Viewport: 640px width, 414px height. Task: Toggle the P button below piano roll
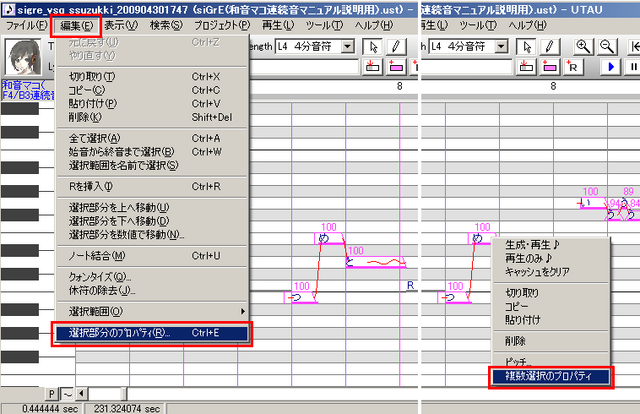pyautogui.click(x=51, y=394)
